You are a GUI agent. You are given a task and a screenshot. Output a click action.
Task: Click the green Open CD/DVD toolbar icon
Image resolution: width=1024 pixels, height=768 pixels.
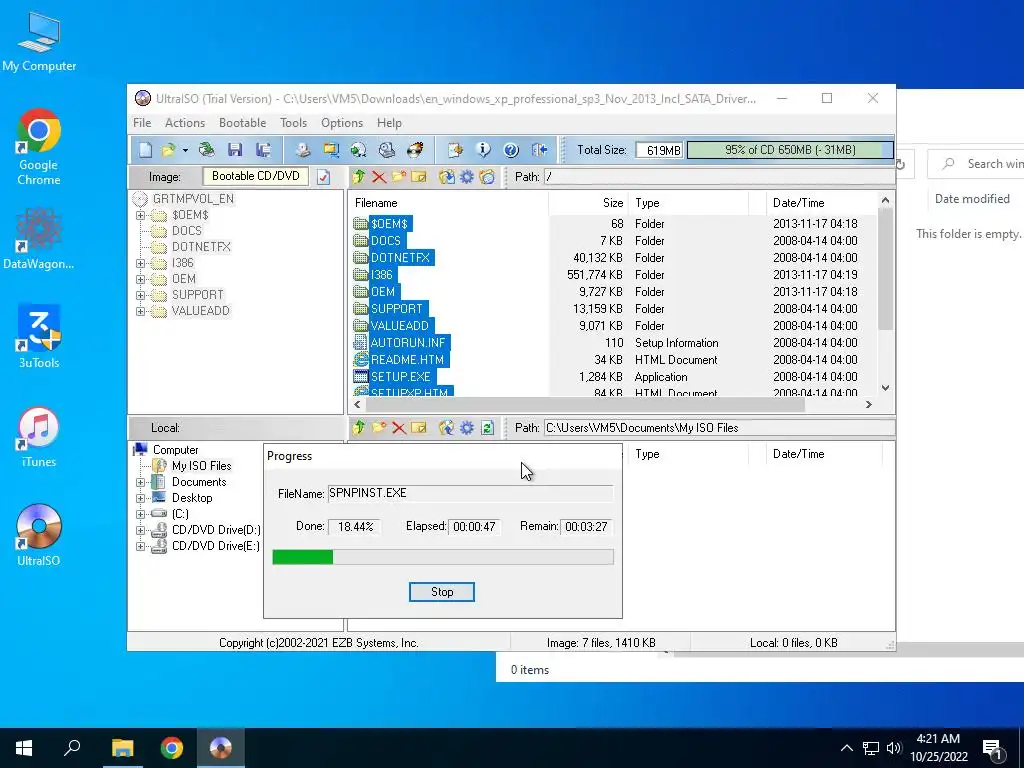pos(207,150)
